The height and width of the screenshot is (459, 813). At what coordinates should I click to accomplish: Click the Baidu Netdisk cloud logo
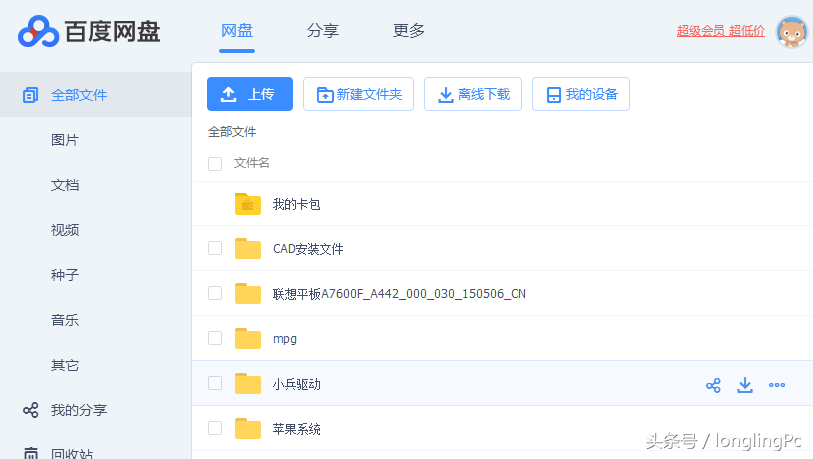pyautogui.click(x=38, y=31)
